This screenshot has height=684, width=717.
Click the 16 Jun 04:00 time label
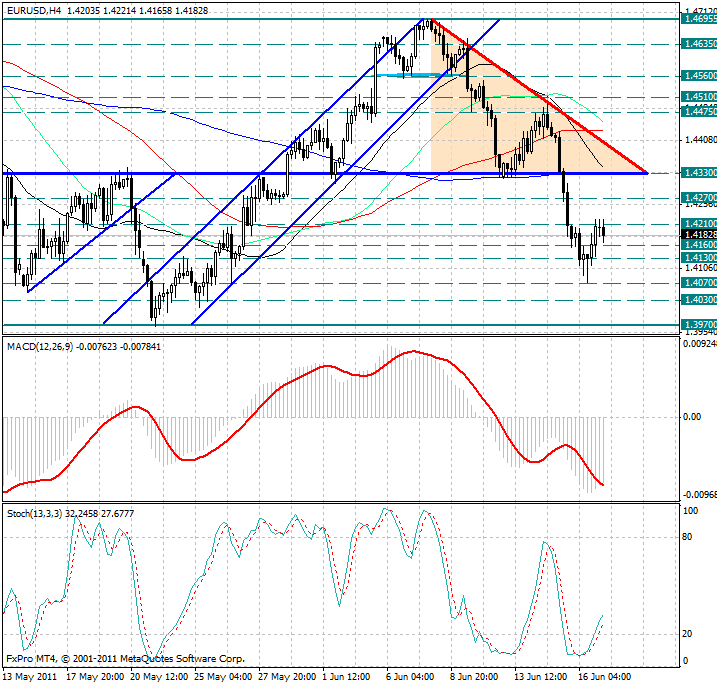(x=605, y=677)
